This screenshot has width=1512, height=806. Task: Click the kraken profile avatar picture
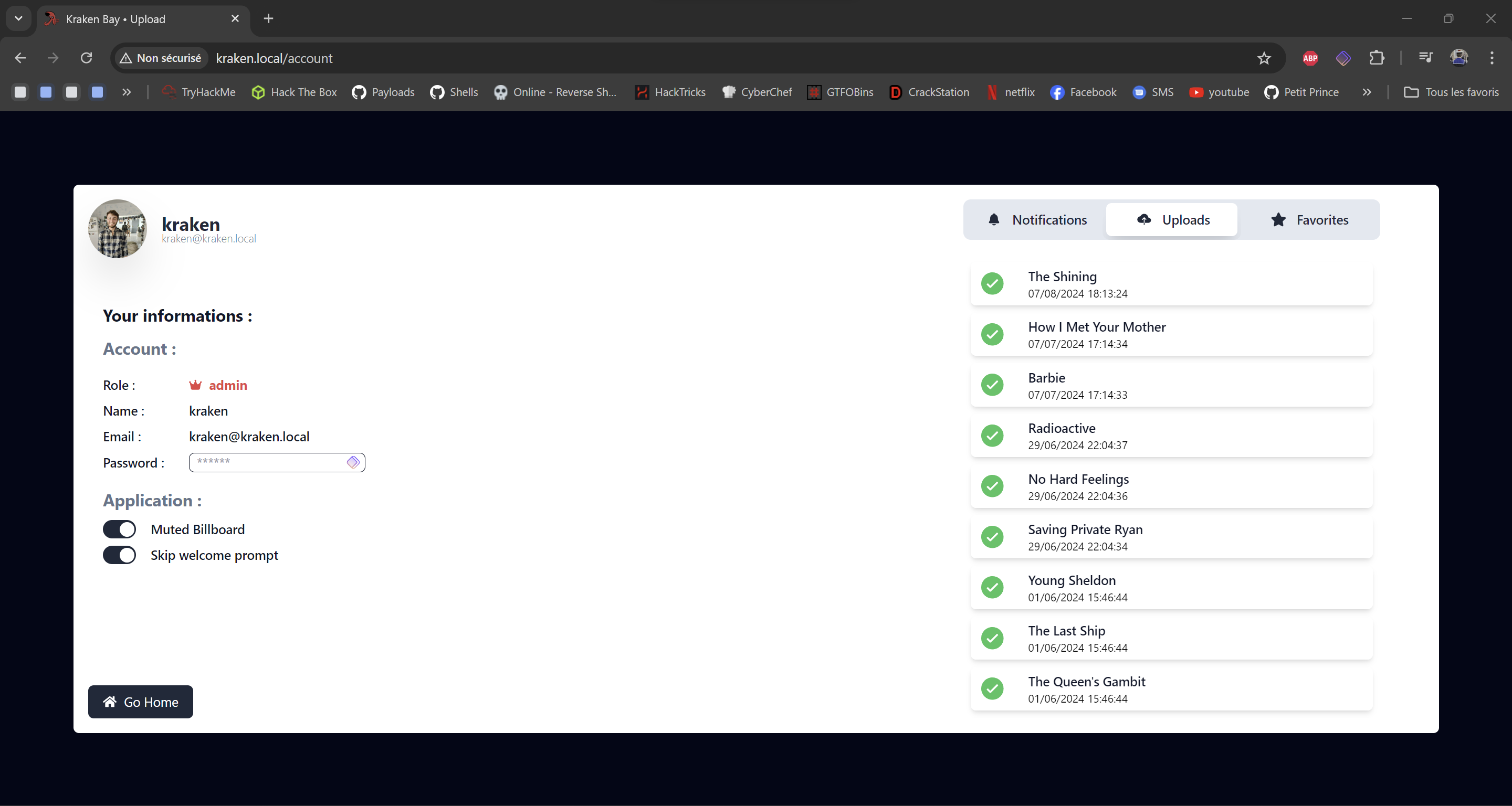click(x=117, y=229)
